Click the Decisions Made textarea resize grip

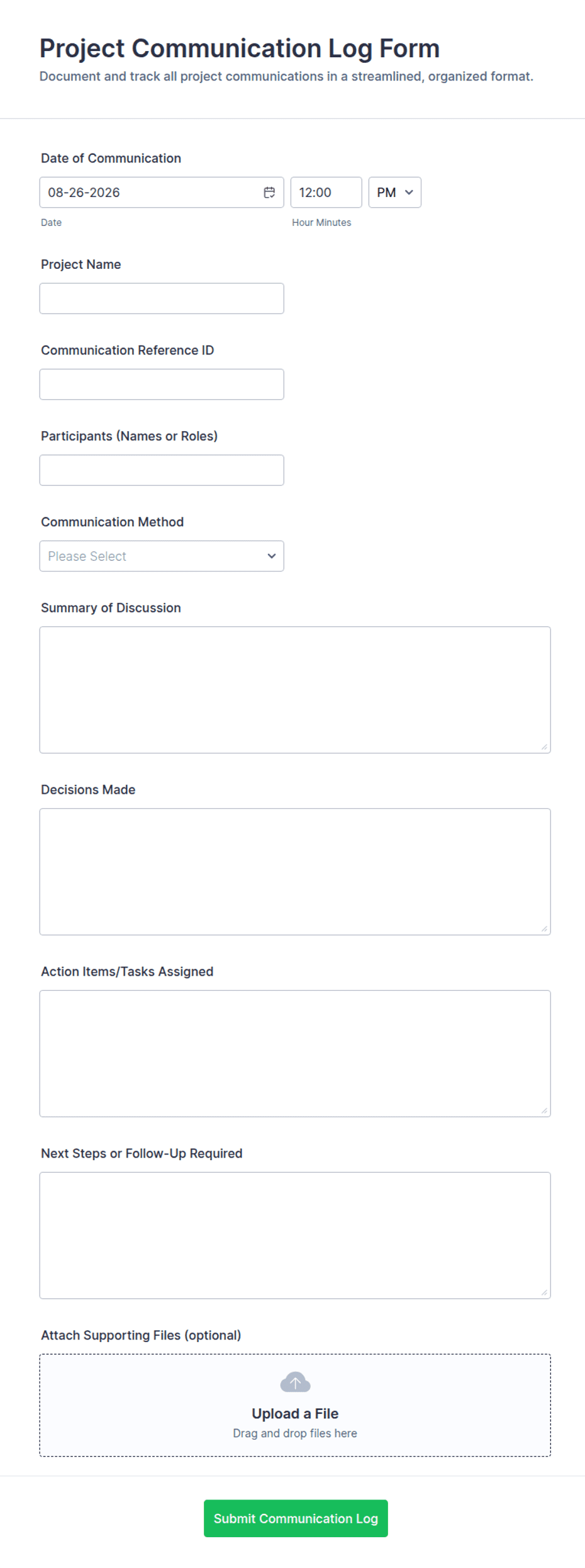coord(544,928)
